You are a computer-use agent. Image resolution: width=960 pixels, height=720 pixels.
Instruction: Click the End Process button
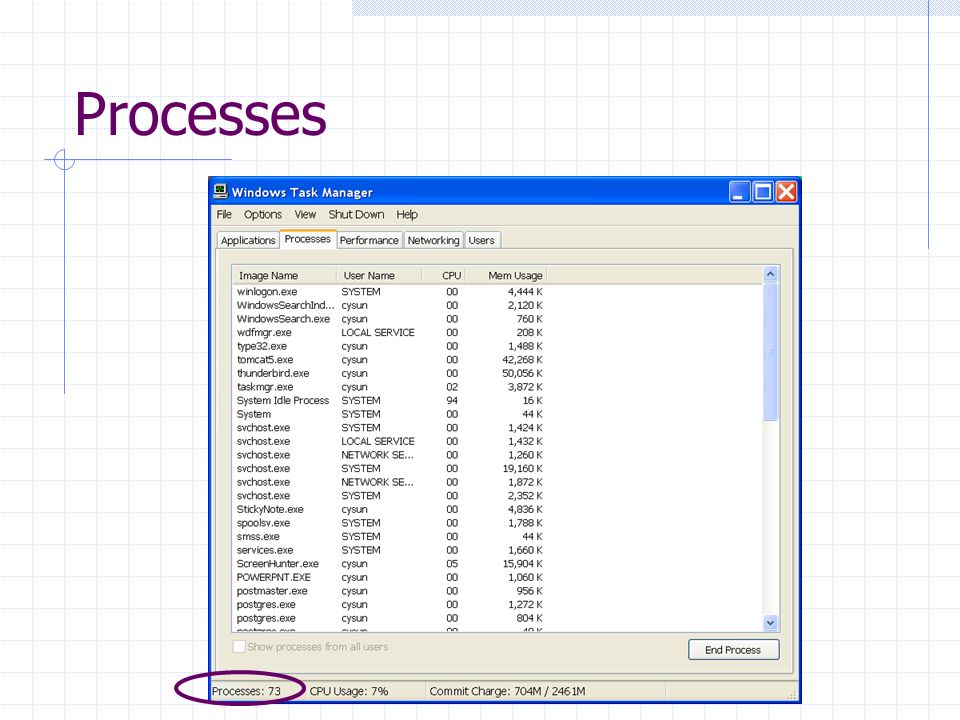click(x=733, y=650)
